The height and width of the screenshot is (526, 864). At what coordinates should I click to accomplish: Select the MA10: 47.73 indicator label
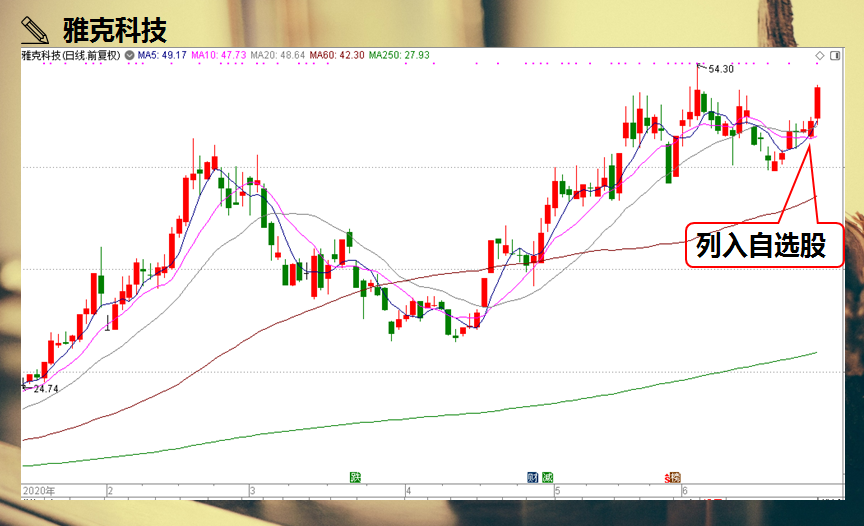point(219,55)
